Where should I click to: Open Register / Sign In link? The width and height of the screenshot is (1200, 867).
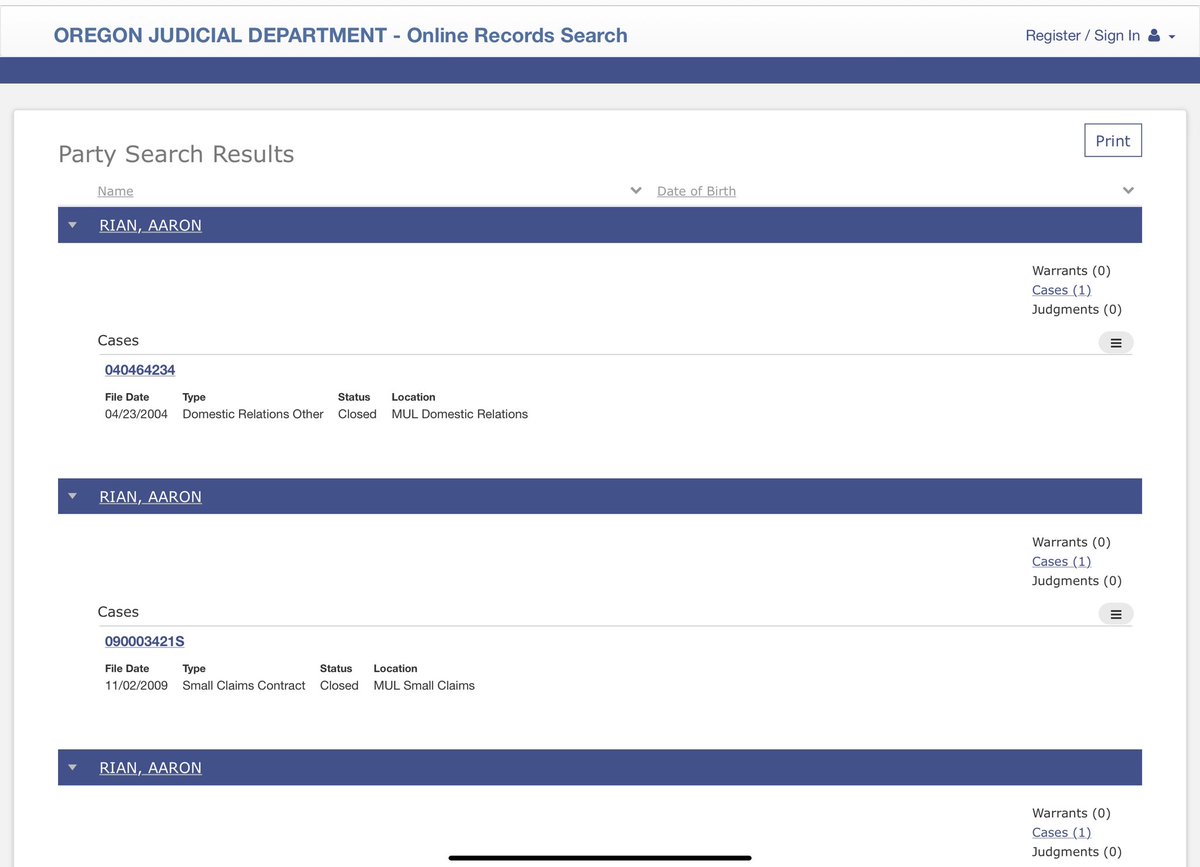pos(1082,35)
